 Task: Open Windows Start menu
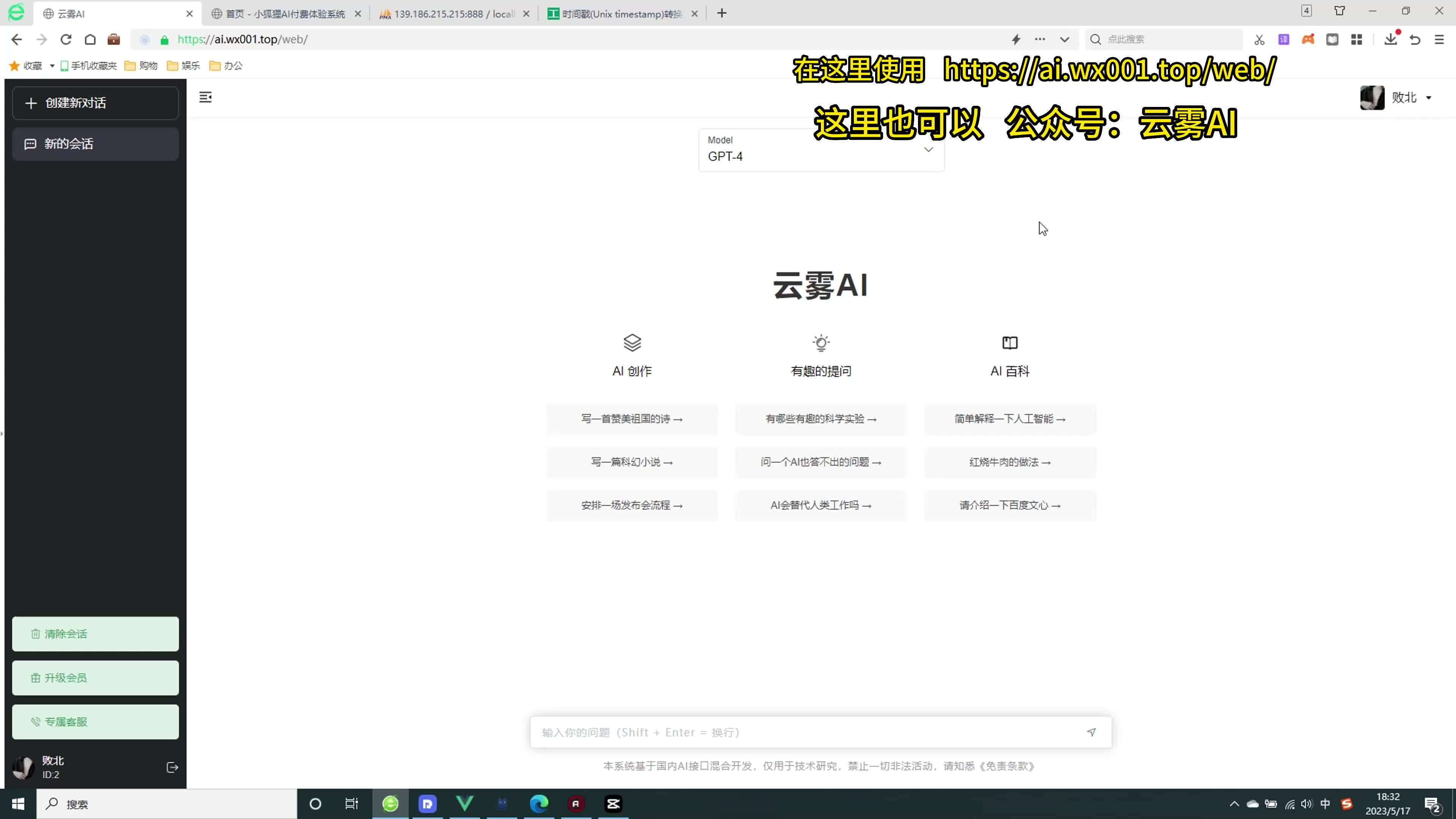tap(18, 804)
